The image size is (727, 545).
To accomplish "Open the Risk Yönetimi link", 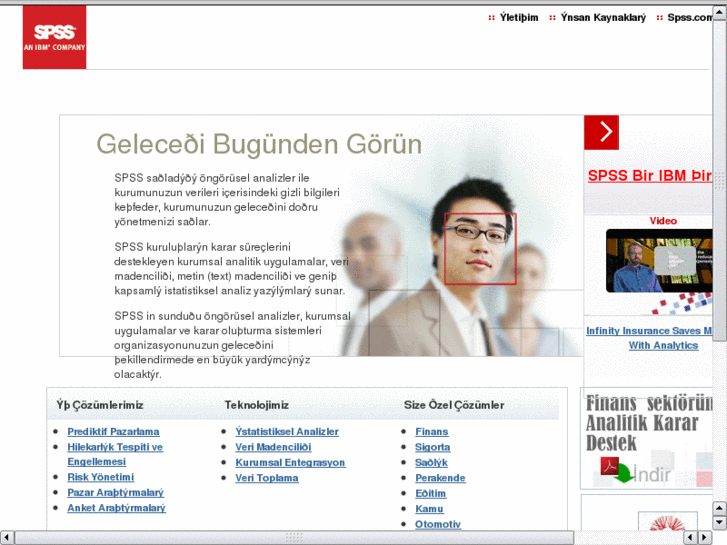I will point(101,477).
